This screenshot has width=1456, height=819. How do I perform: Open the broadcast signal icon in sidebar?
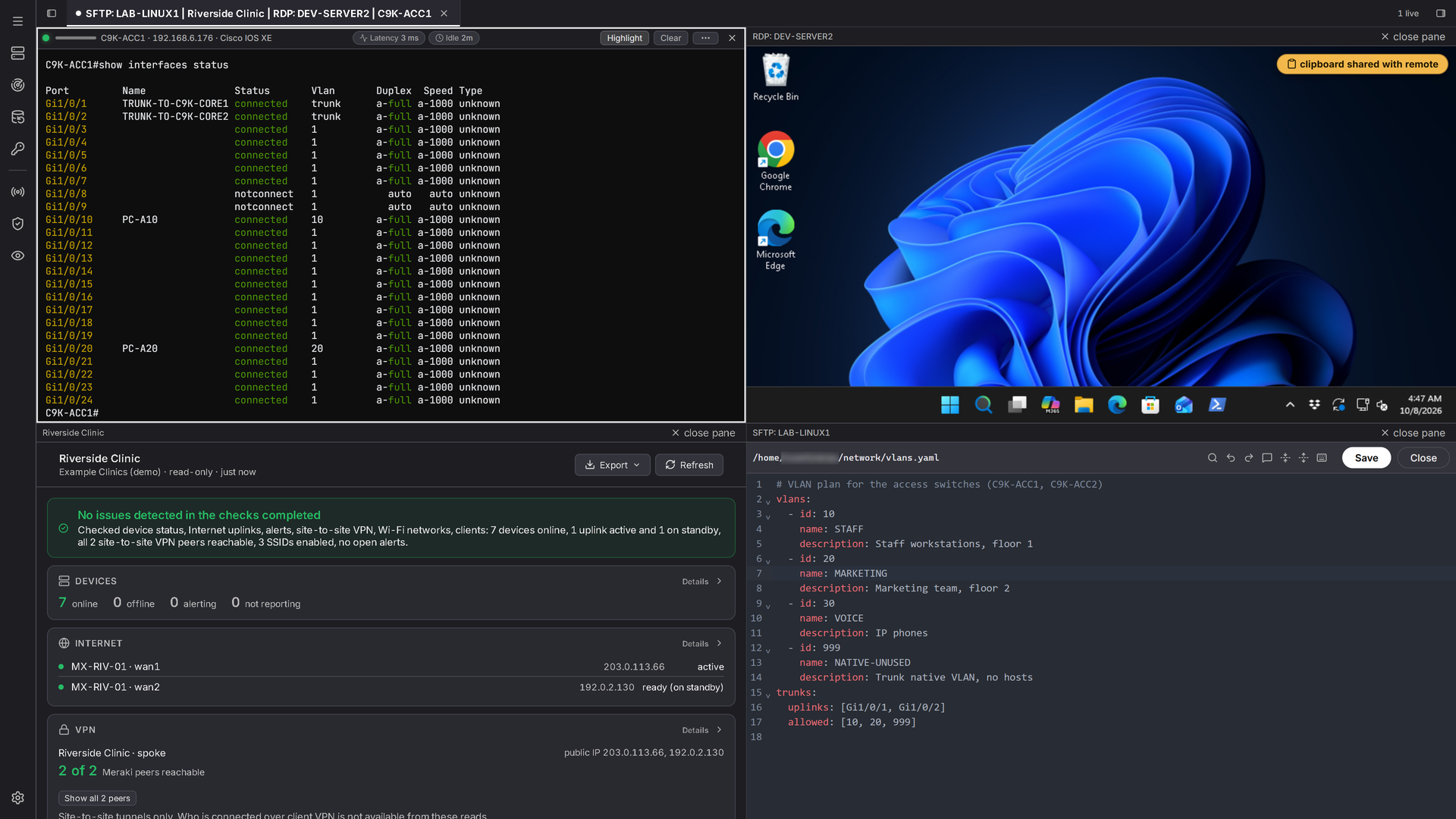(17, 192)
